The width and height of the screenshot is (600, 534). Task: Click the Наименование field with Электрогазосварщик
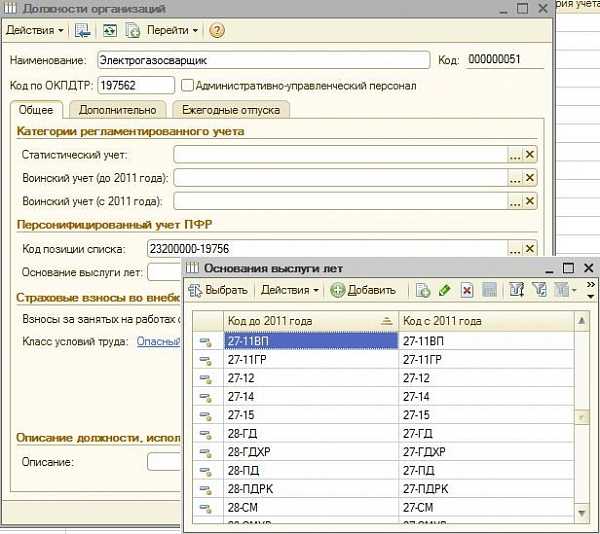[x=264, y=60]
